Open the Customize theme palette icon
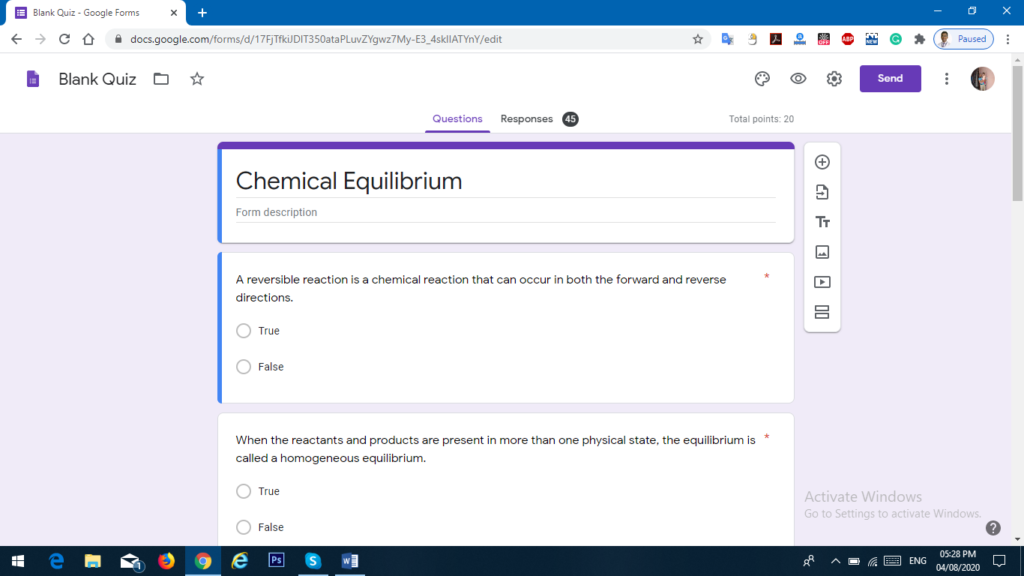 pyautogui.click(x=762, y=78)
